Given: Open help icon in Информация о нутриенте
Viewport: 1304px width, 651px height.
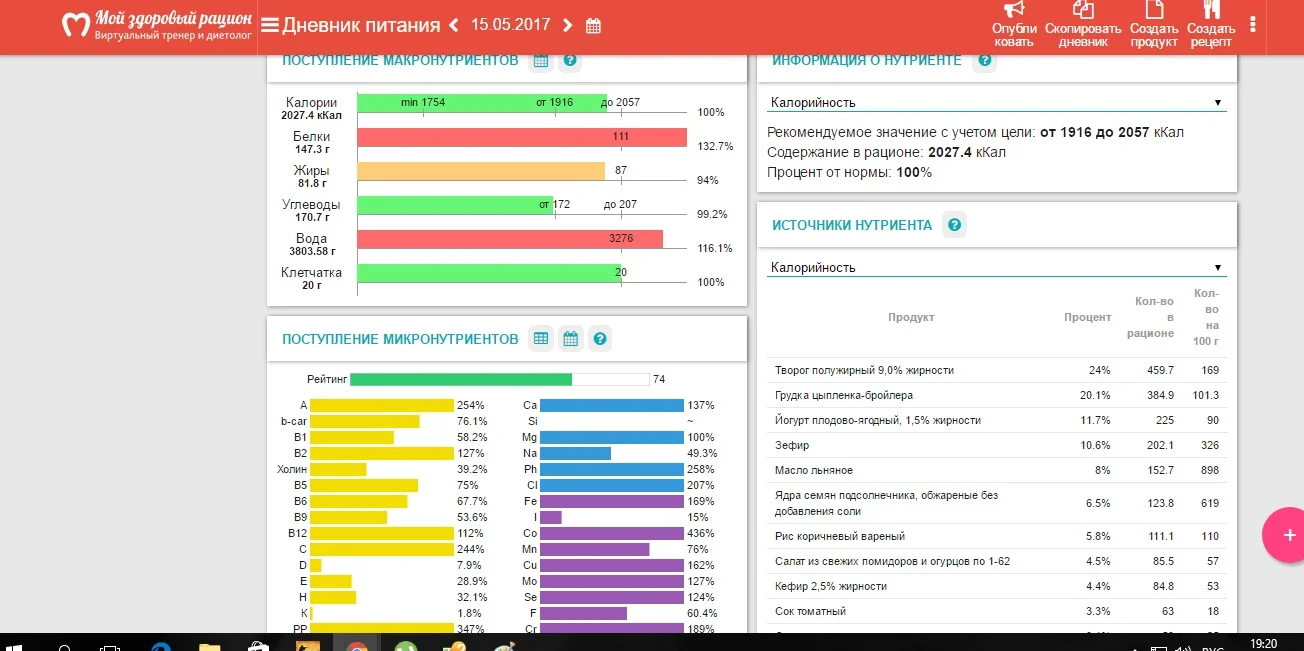Looking at the screenshot, I should [x=983, y=60].
